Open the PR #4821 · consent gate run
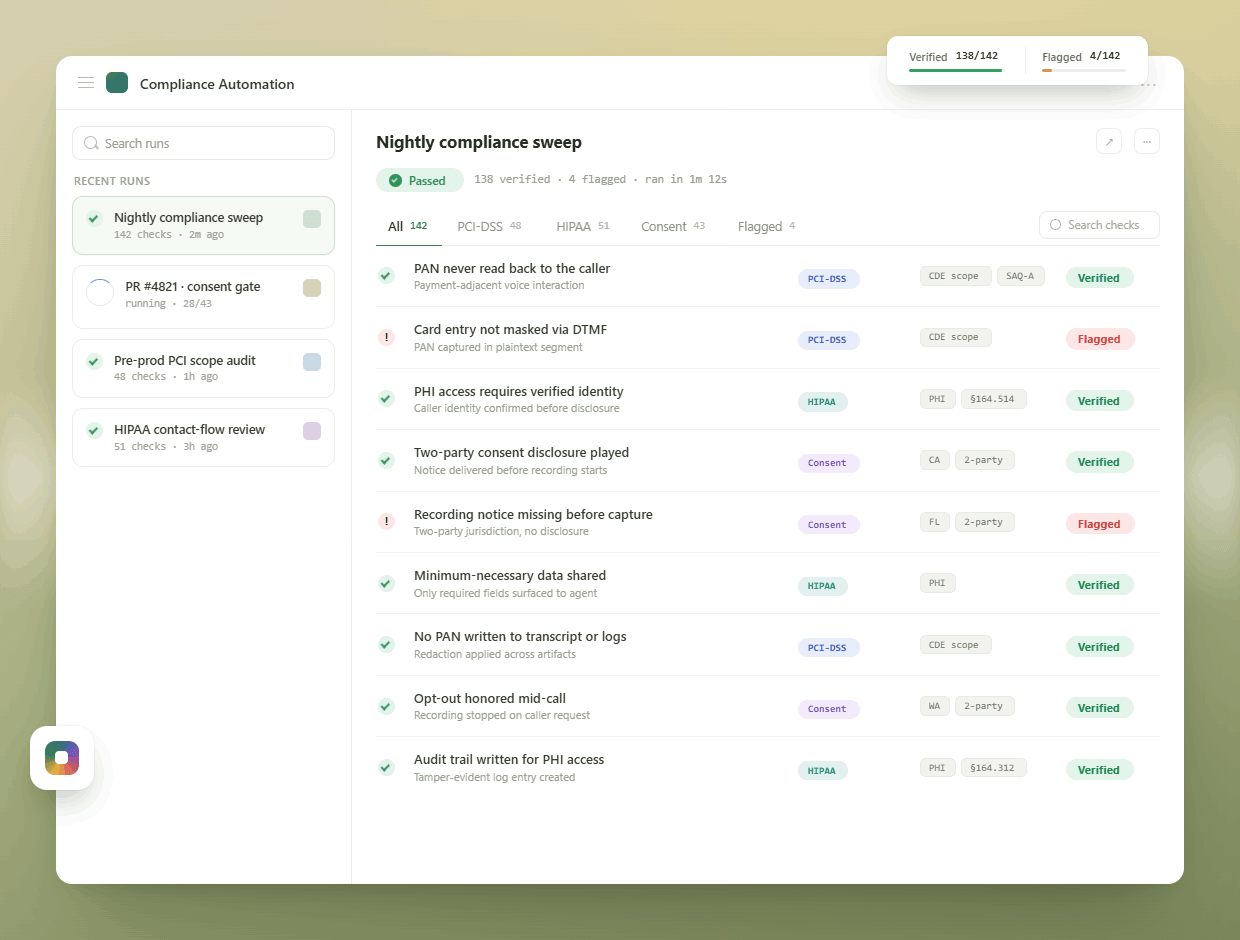 (203, 297)
